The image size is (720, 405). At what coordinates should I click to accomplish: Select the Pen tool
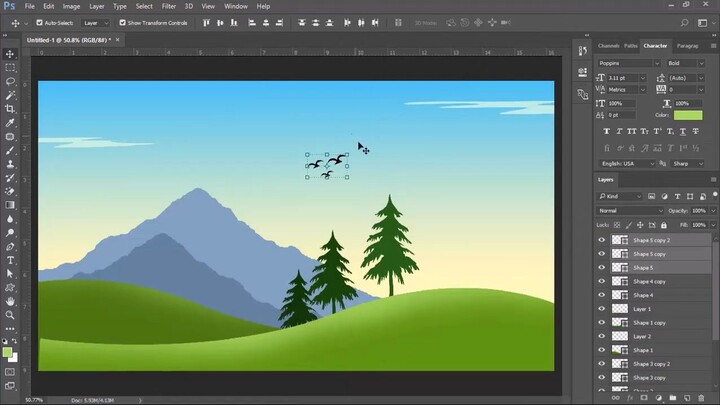(10, 247)
